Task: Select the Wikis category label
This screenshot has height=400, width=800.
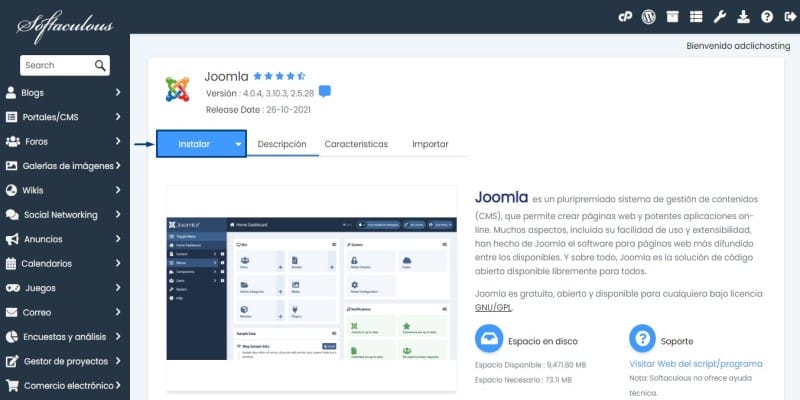Action: coord(33,190)
